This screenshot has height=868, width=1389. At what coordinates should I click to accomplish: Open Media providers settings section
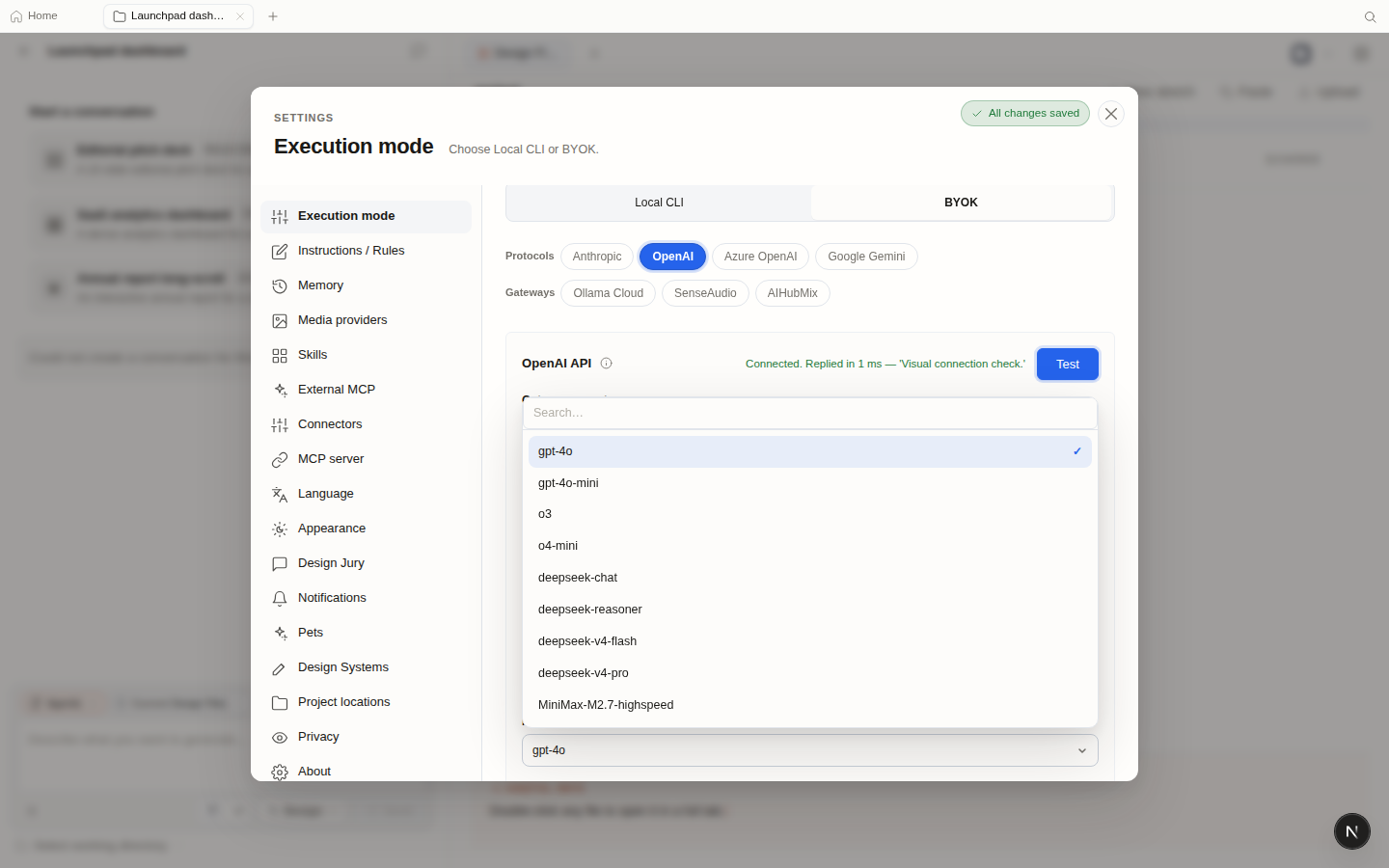(x=366, y=320)
